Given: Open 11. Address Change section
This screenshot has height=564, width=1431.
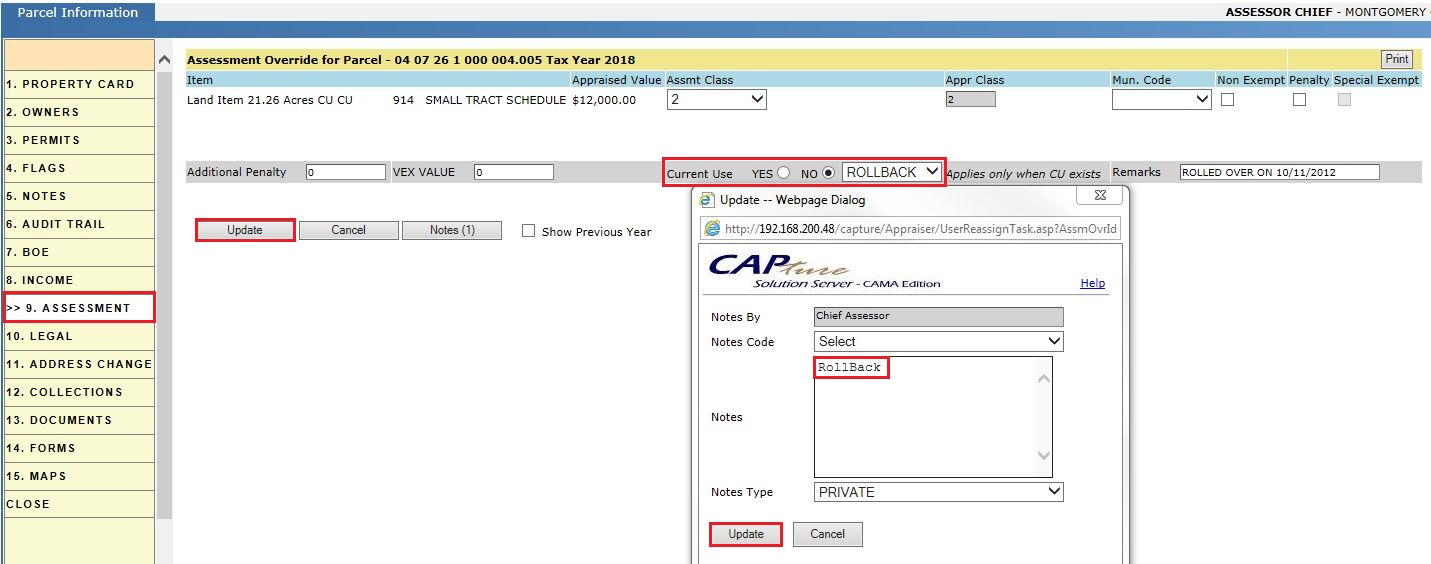Looking at the screenshot, I should [x=78, y=364].
